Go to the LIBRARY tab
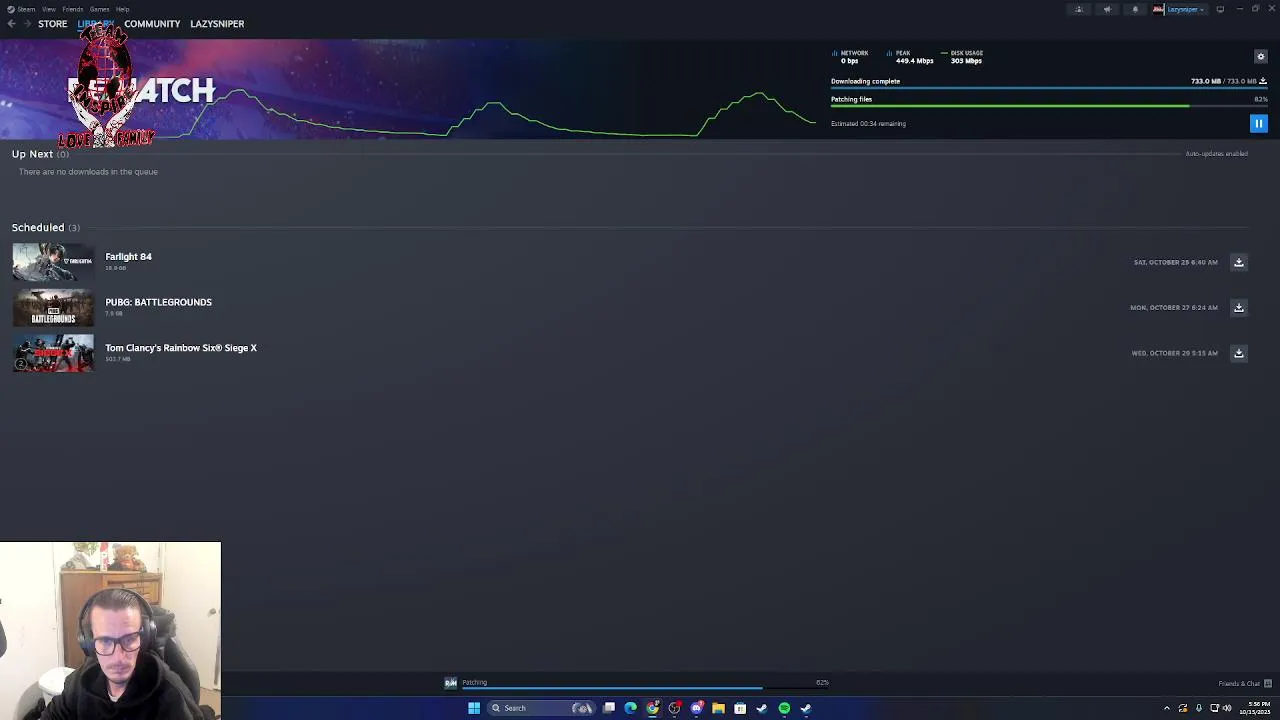This screenshot has width=1280, height=720. 95,23
